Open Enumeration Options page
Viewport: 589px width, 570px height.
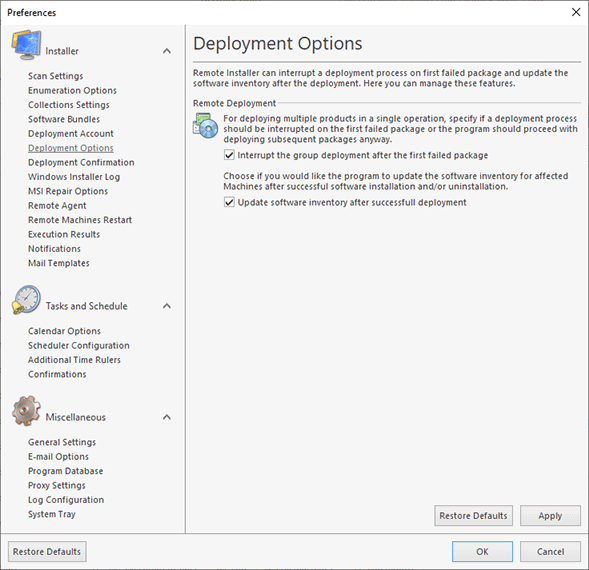[x=72, y=91]
